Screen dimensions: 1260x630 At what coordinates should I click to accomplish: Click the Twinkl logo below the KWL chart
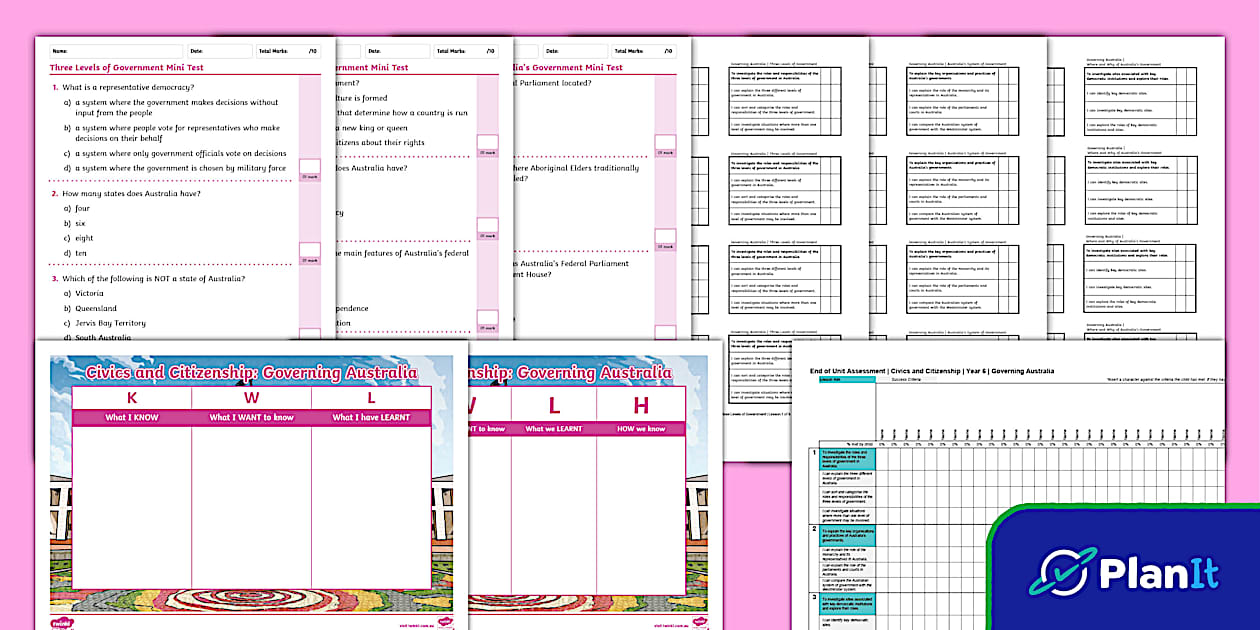(62, 621)
